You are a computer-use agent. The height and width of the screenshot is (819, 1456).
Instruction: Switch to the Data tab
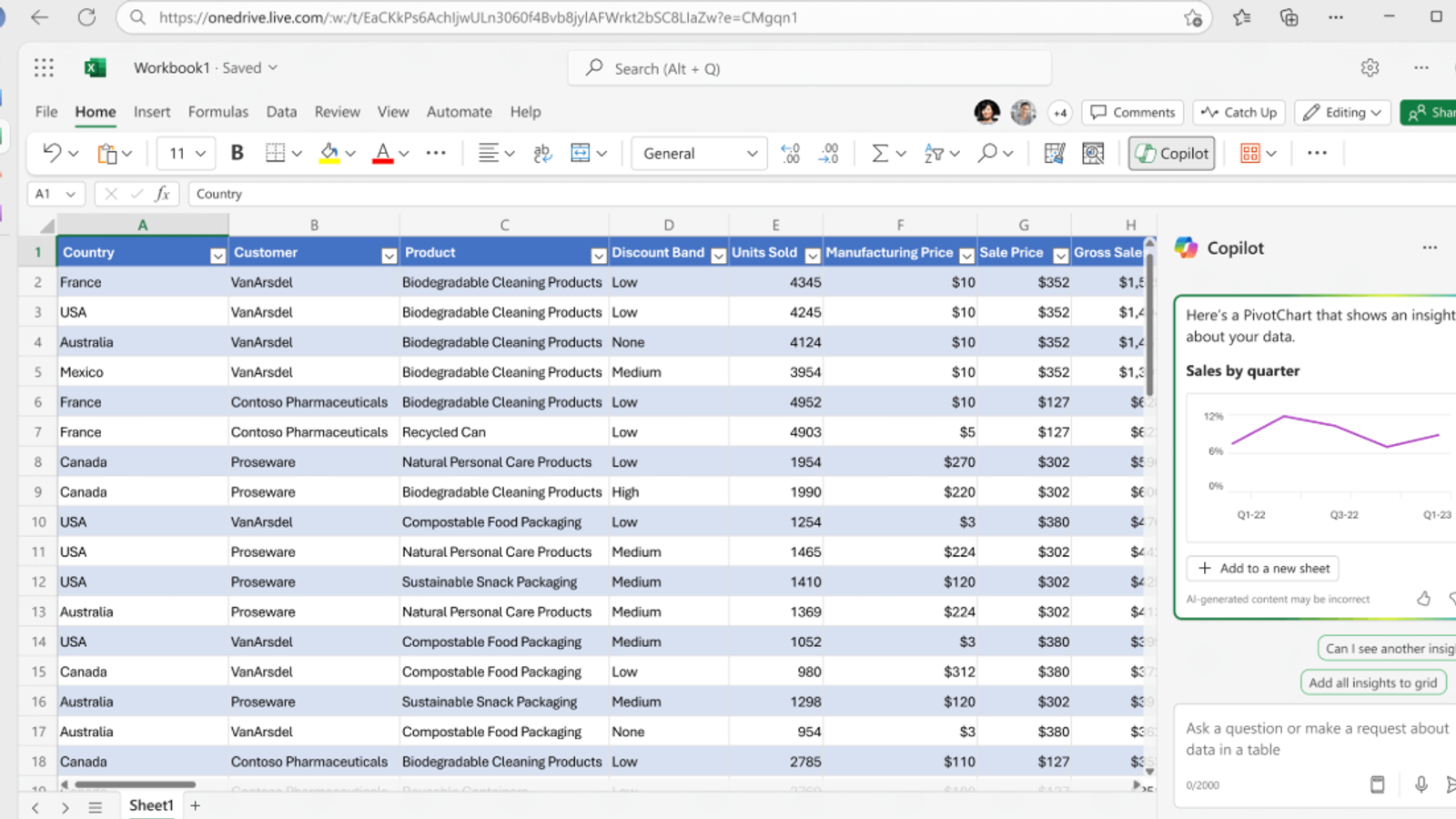pos(281,112)
